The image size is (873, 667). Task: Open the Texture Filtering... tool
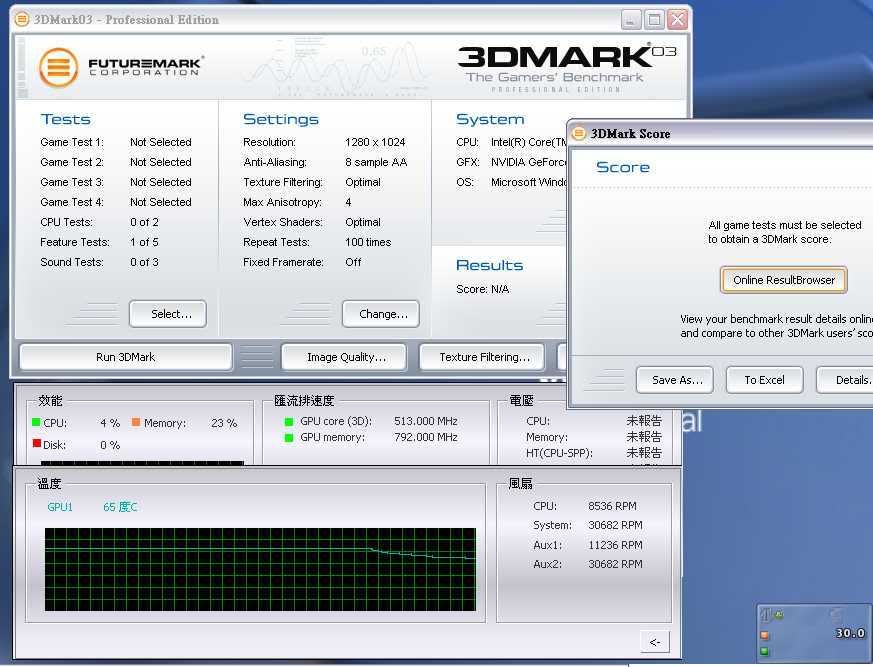point(482,357)
